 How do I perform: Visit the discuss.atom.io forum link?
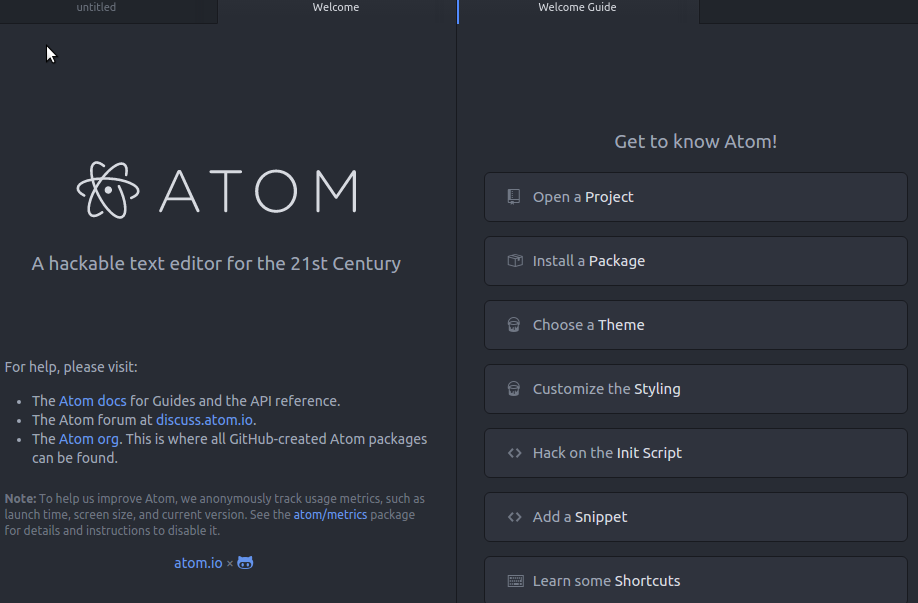pos(204,420)
